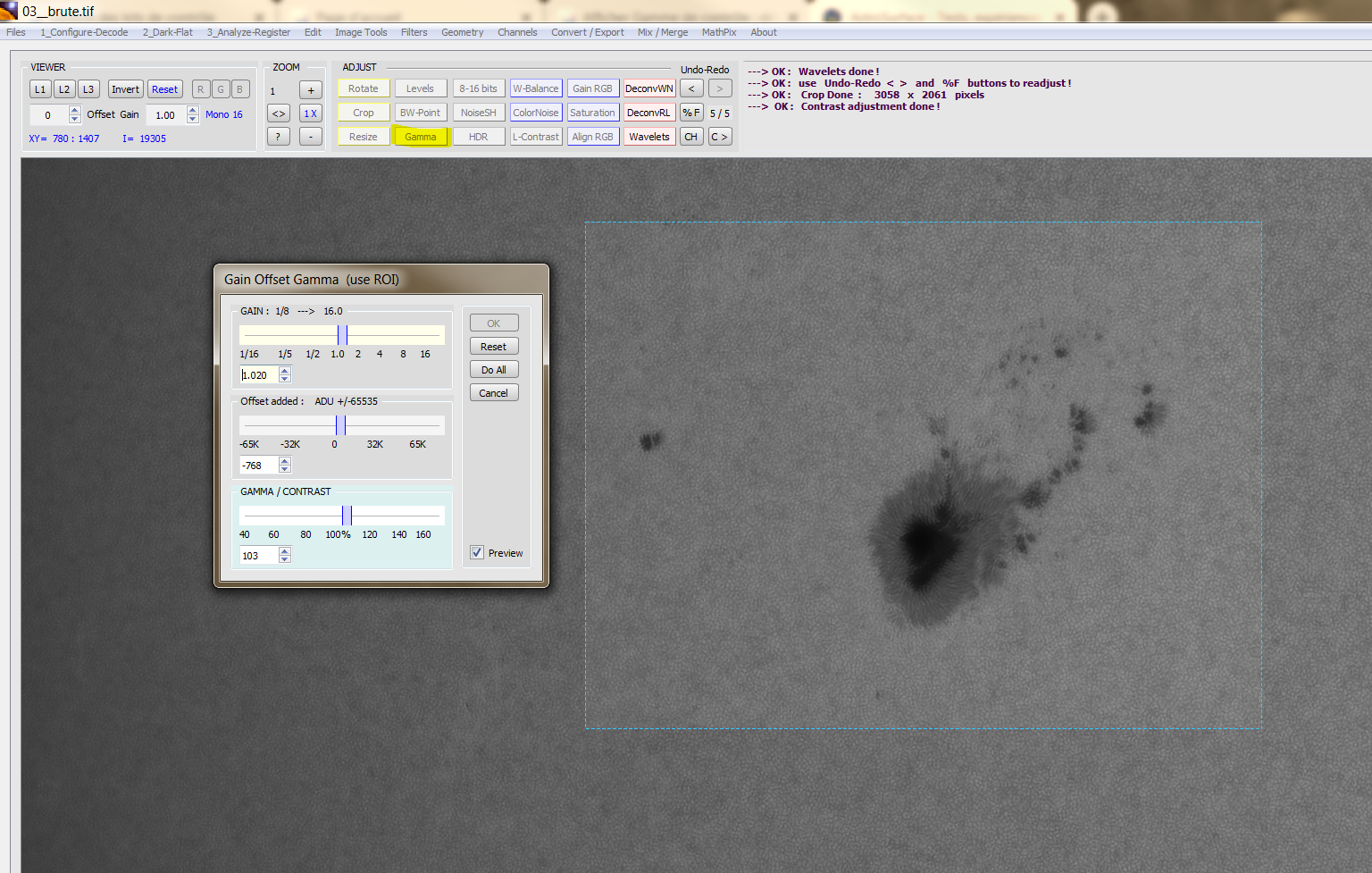Cancel the Gain Offset Gamma dialog
The height and width of the screenshot is (873, 1372).
coord(494,393)
